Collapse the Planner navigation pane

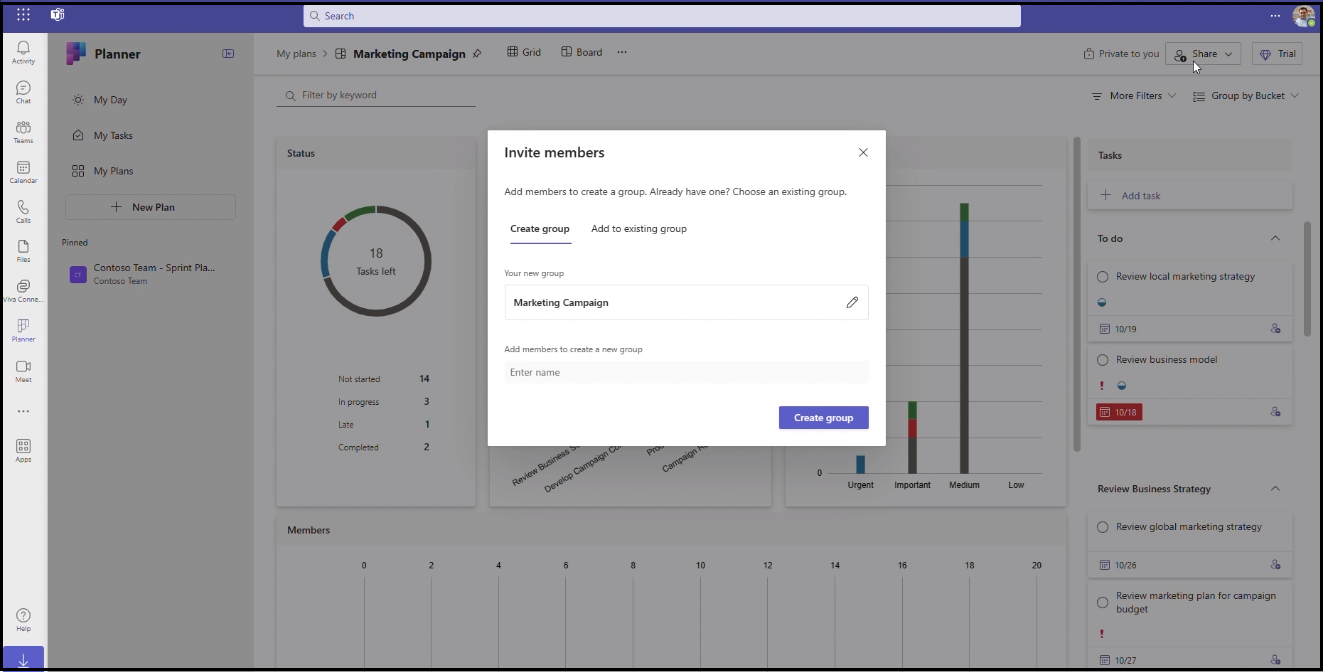[228, 54]
